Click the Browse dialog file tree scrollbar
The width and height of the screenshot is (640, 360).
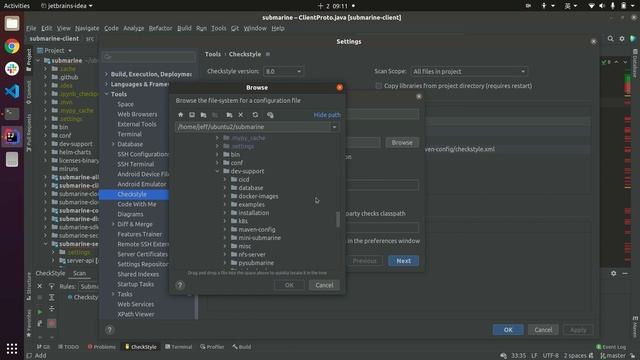[338, 219]
